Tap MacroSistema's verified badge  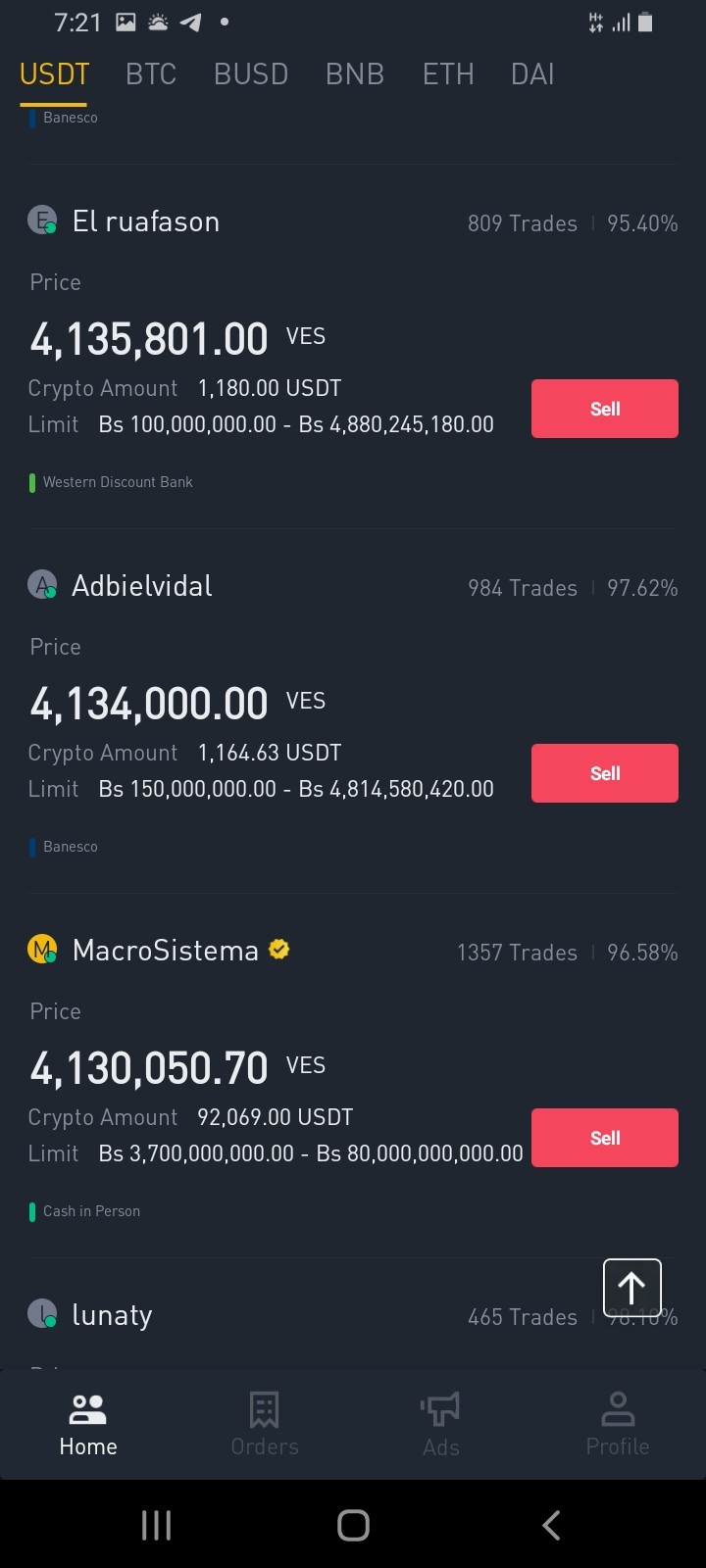pyautogui.click(x=278, y=949)
